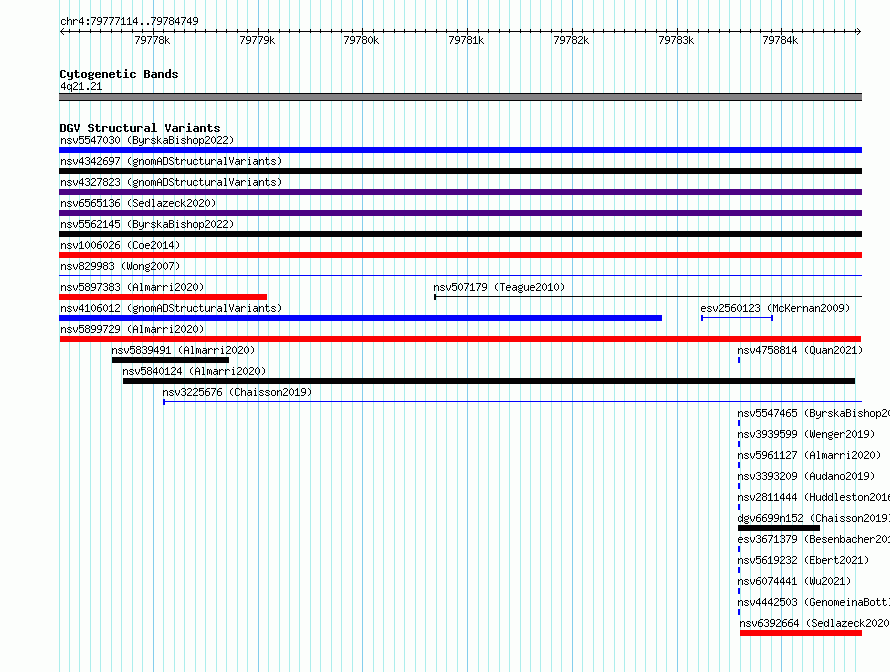The width and height of the screenshot is (890, 672).
Task: Open nsv4106012 (gnomADStructuralVariants) label
Action: 171,308
